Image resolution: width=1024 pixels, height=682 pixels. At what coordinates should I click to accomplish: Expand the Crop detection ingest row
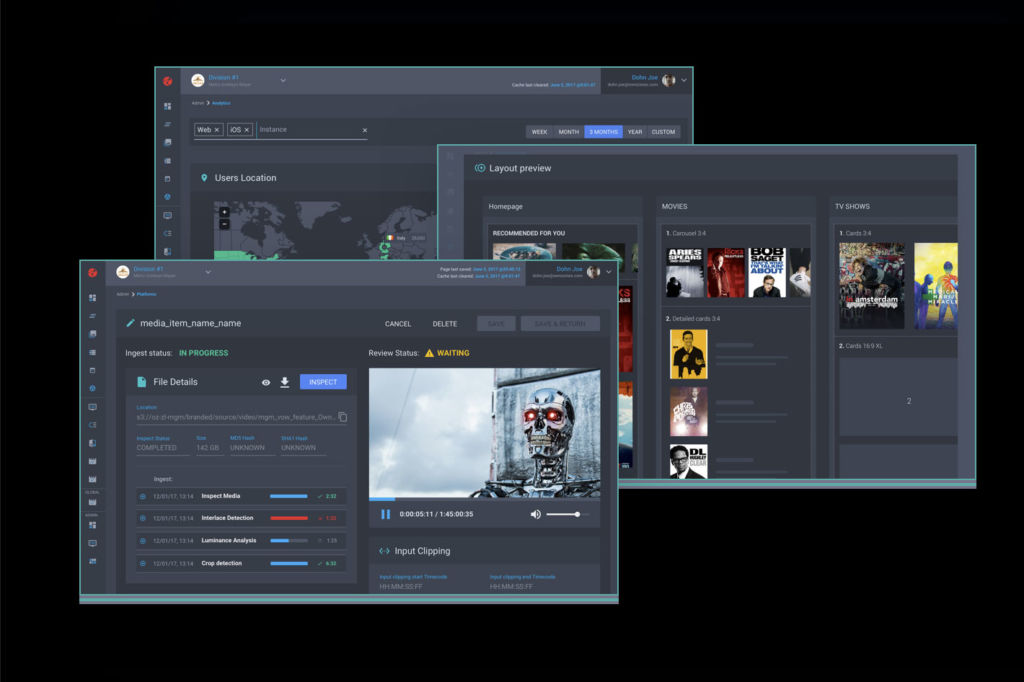pos(142,563)
